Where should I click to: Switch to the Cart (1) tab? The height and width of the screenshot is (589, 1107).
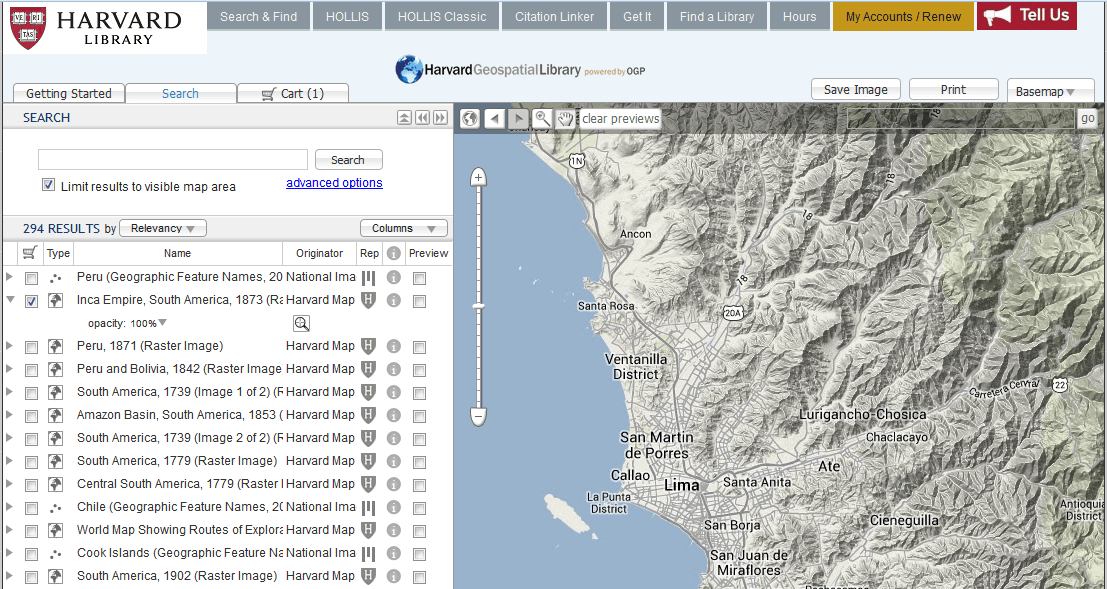(x=292, y=91)
